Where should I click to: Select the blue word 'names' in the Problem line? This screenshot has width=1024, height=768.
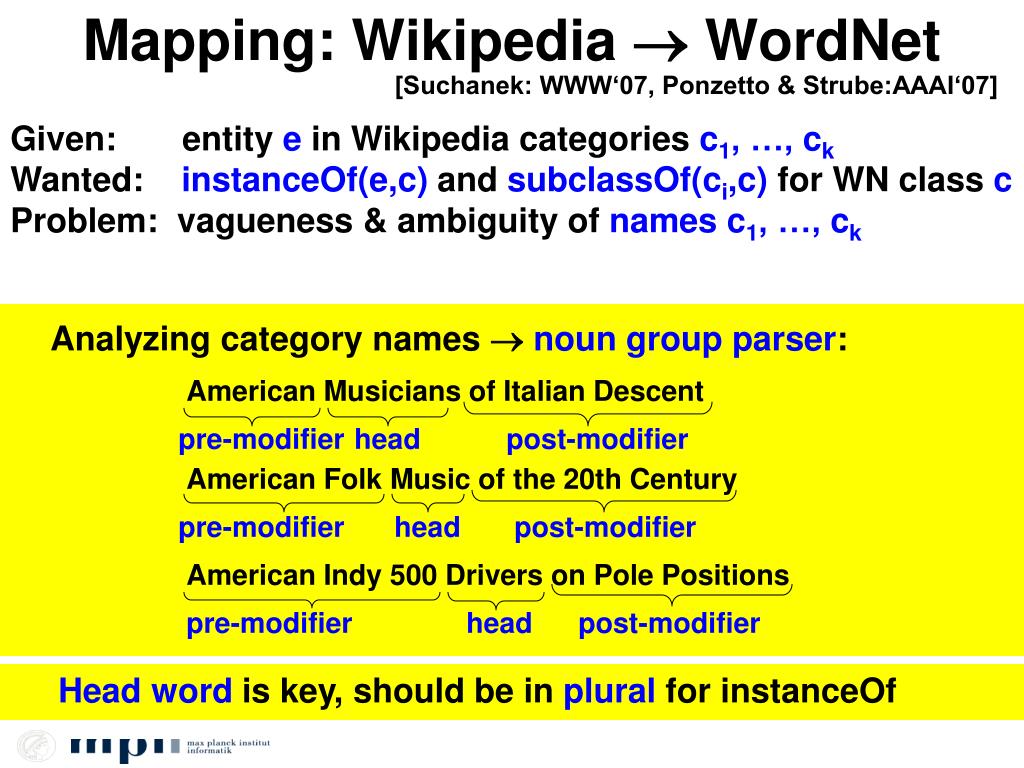tap(663, 222)
